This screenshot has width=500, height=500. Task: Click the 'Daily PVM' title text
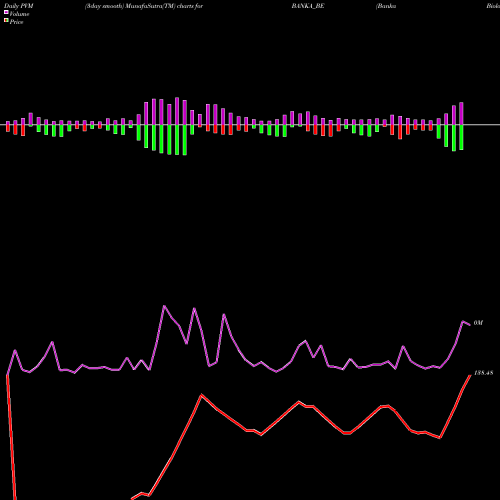click(19, 6)
